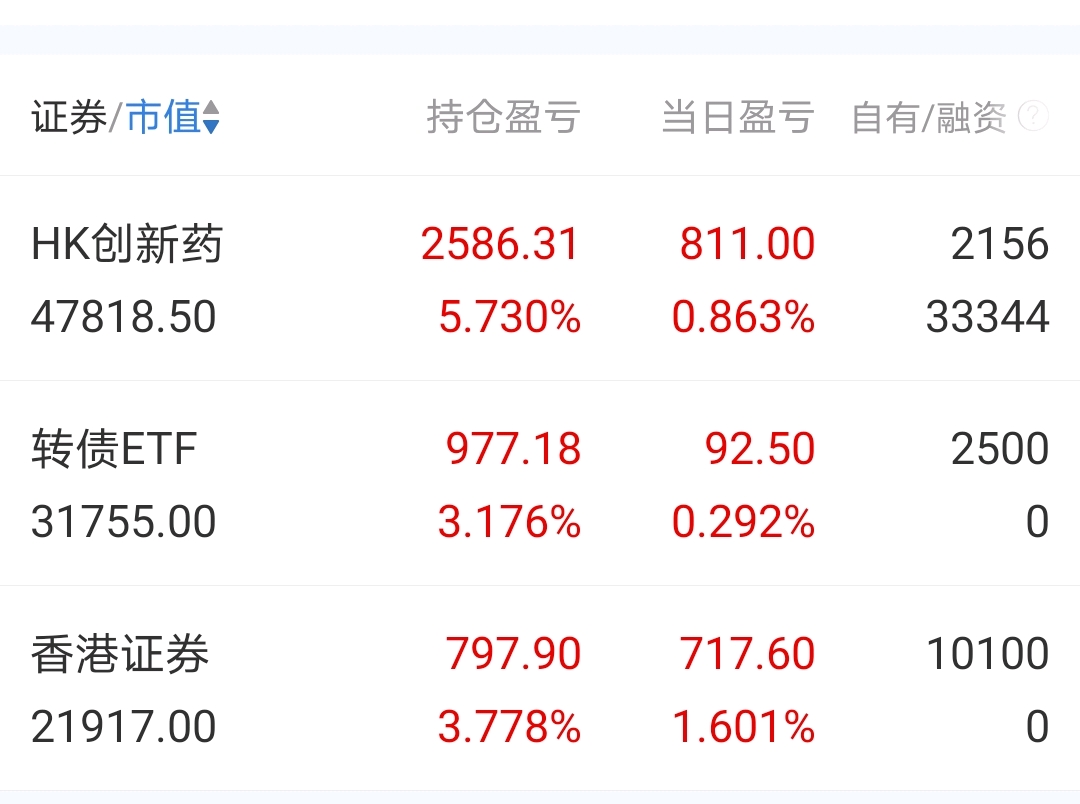This screenshot has height=804, width=1080.
Task: Click 转债ETF market value 31755.00
Action: pyautogui.click(x=124, y=522)
